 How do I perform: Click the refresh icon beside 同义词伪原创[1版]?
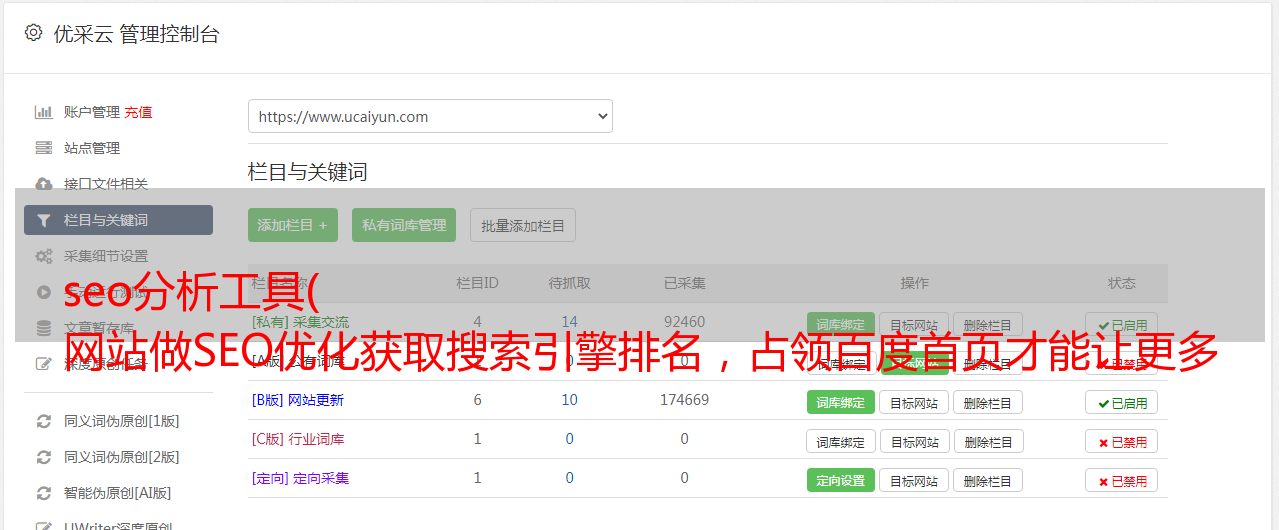(44, 421)
